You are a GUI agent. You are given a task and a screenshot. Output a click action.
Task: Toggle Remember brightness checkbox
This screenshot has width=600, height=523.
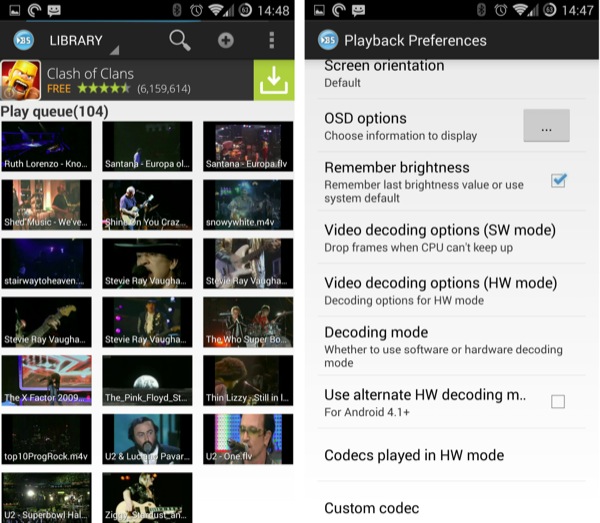tap(558, 180)
